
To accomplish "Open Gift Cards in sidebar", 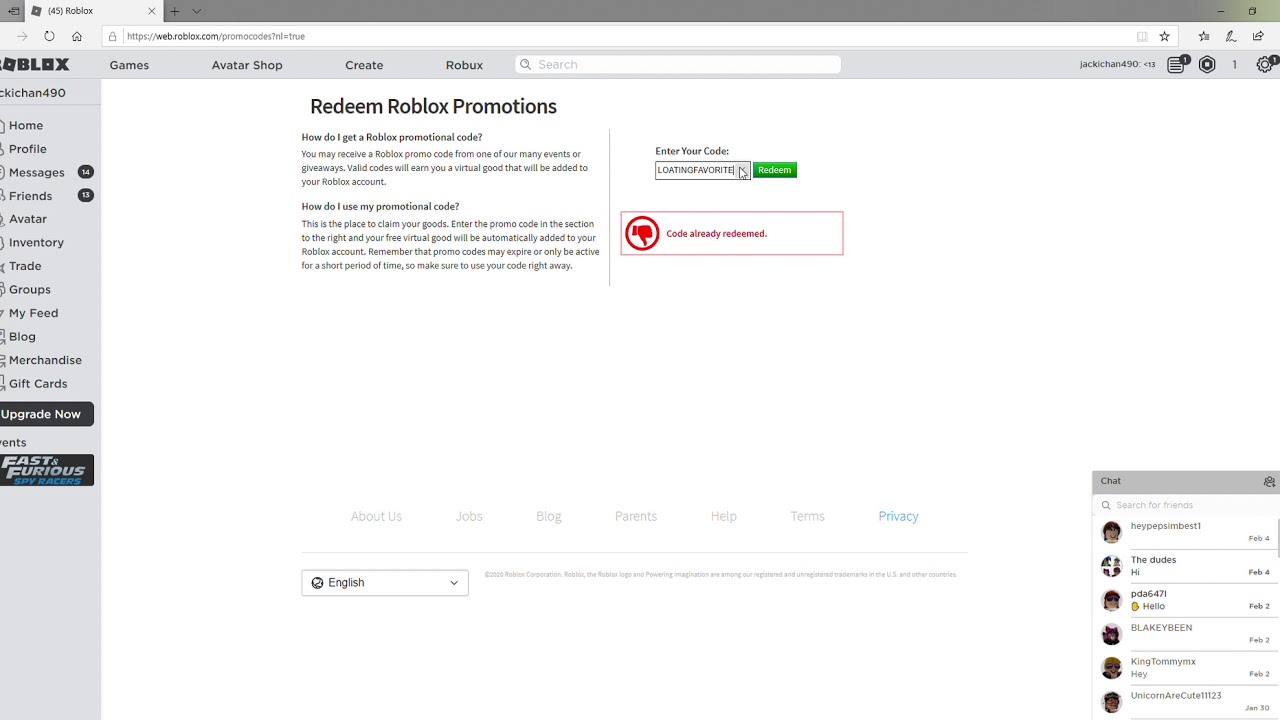I will tap(38, 384).
